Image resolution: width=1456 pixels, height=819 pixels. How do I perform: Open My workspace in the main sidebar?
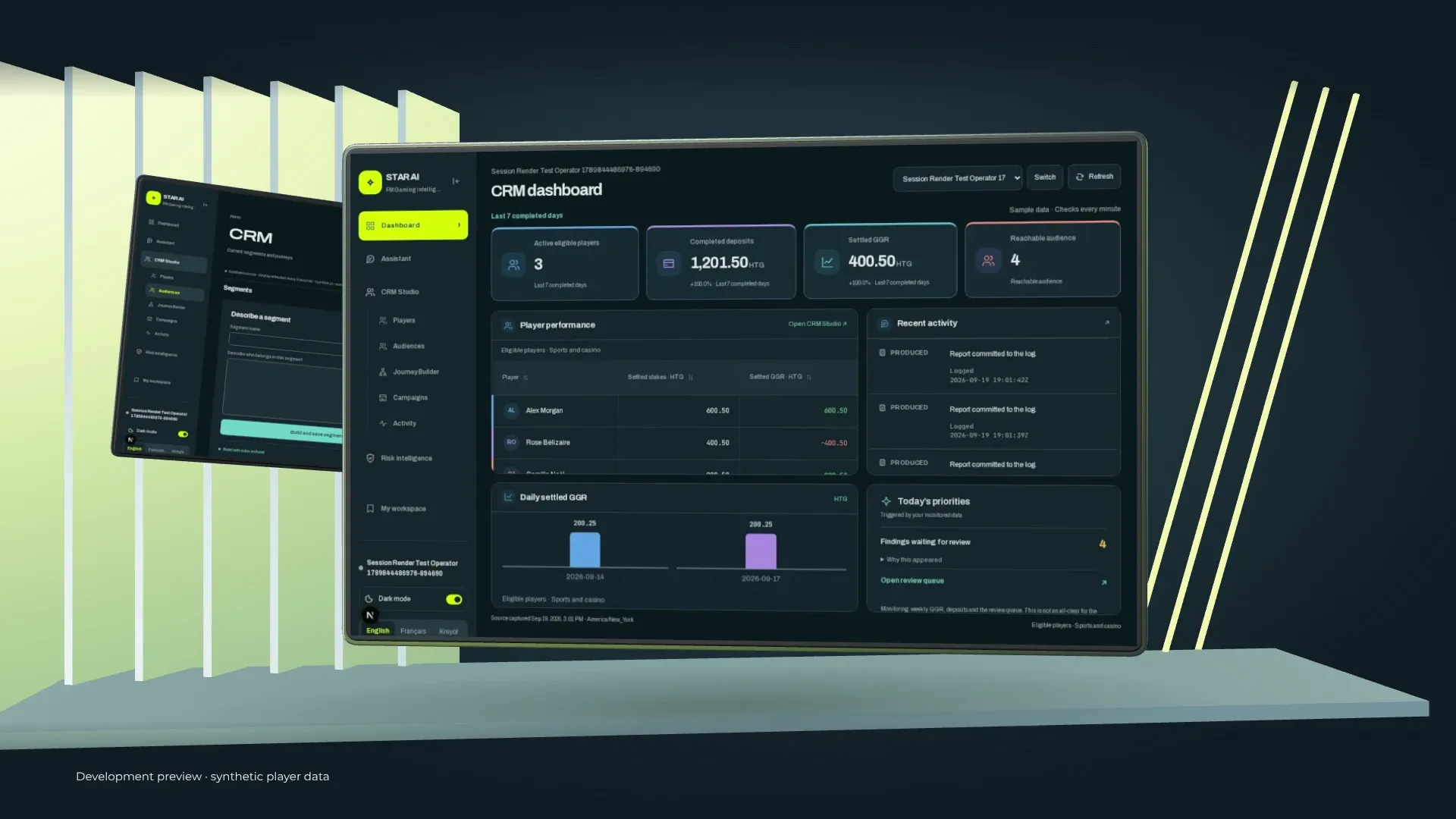click(403, 509)
